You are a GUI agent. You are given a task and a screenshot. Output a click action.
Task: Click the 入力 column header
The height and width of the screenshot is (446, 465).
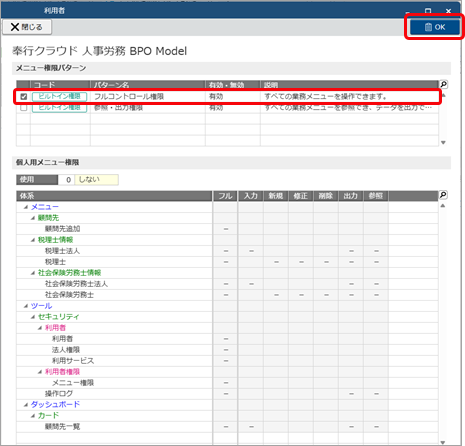point(251,196)
